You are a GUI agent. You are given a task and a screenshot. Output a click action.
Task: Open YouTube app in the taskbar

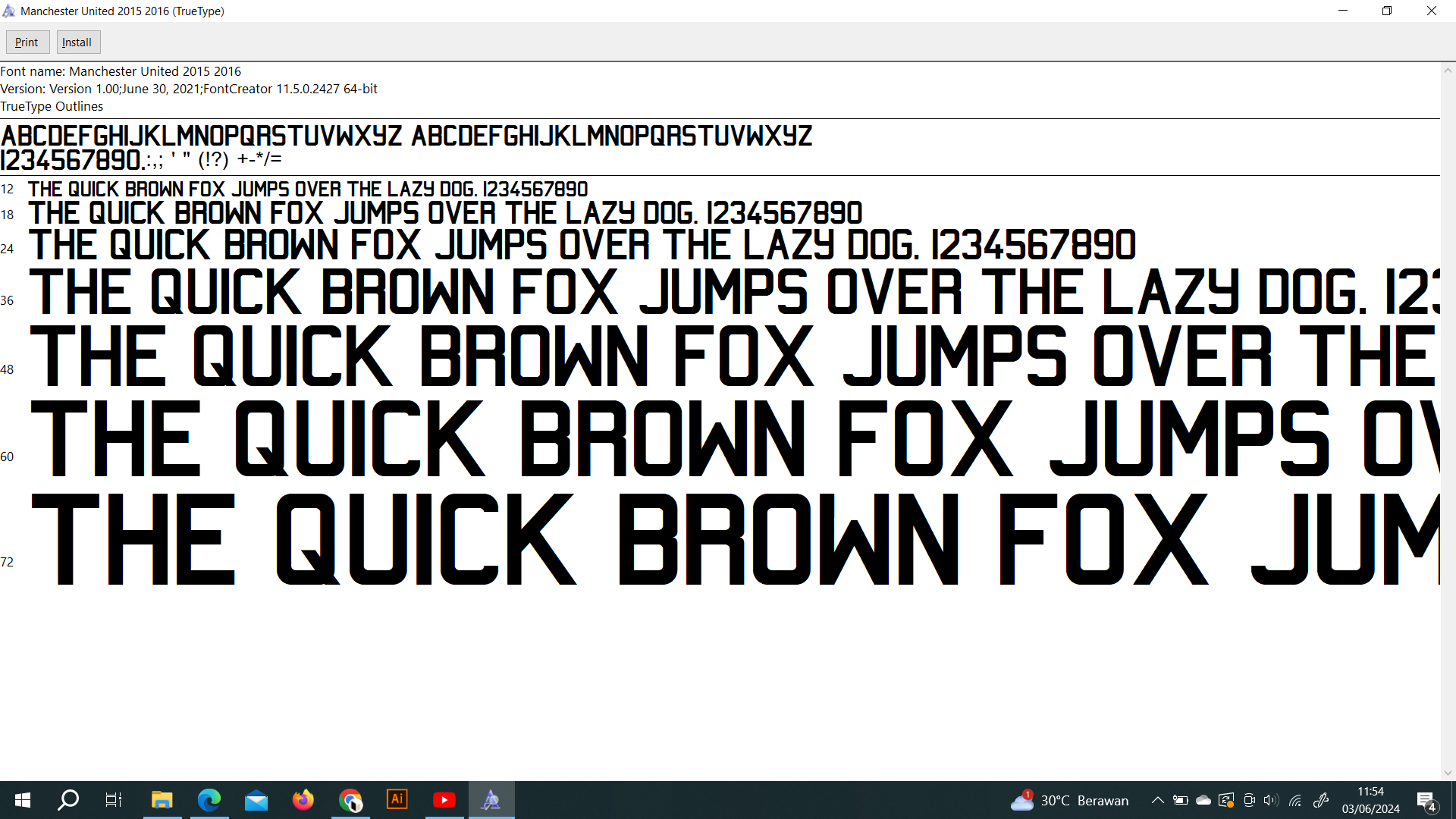click(x=444, y=800)
